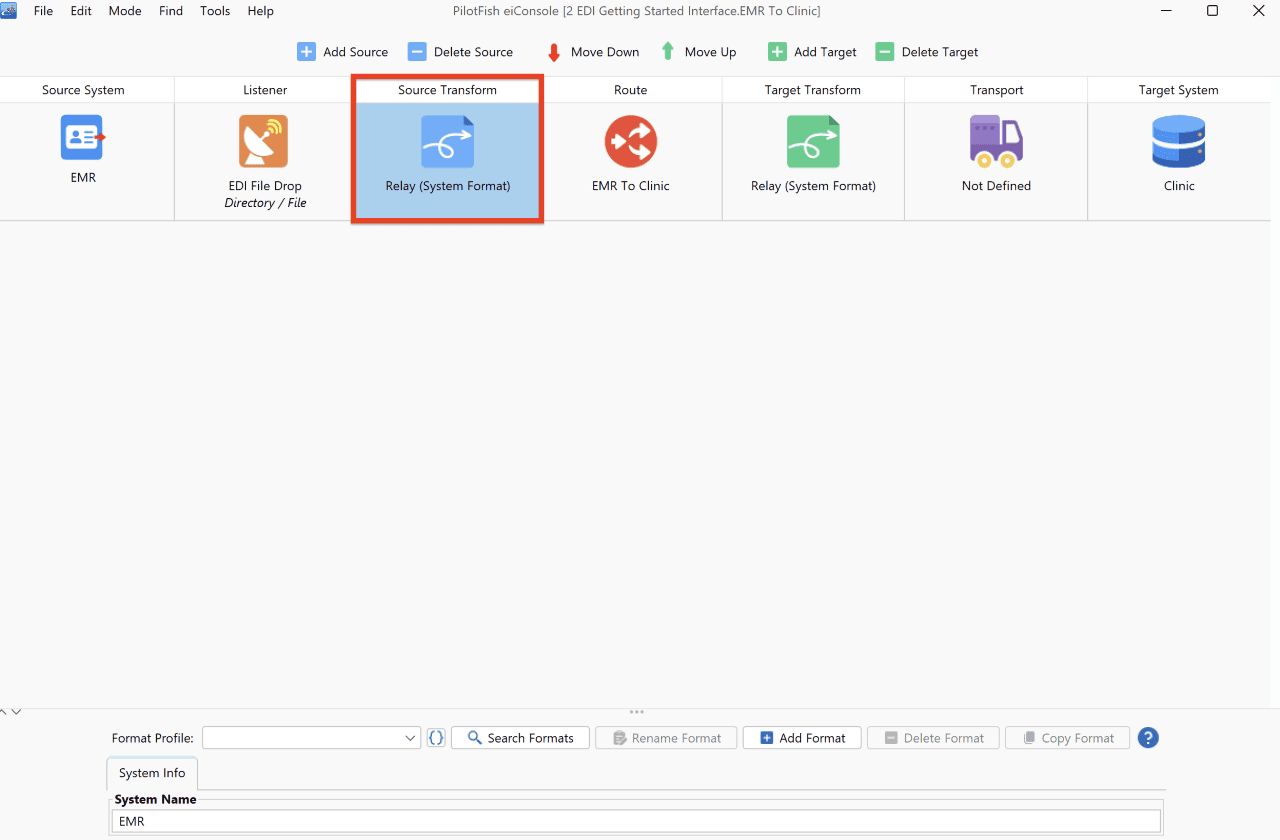Click the Source Transform column header
The image size is (1280, 840).
tap(447, 90)
